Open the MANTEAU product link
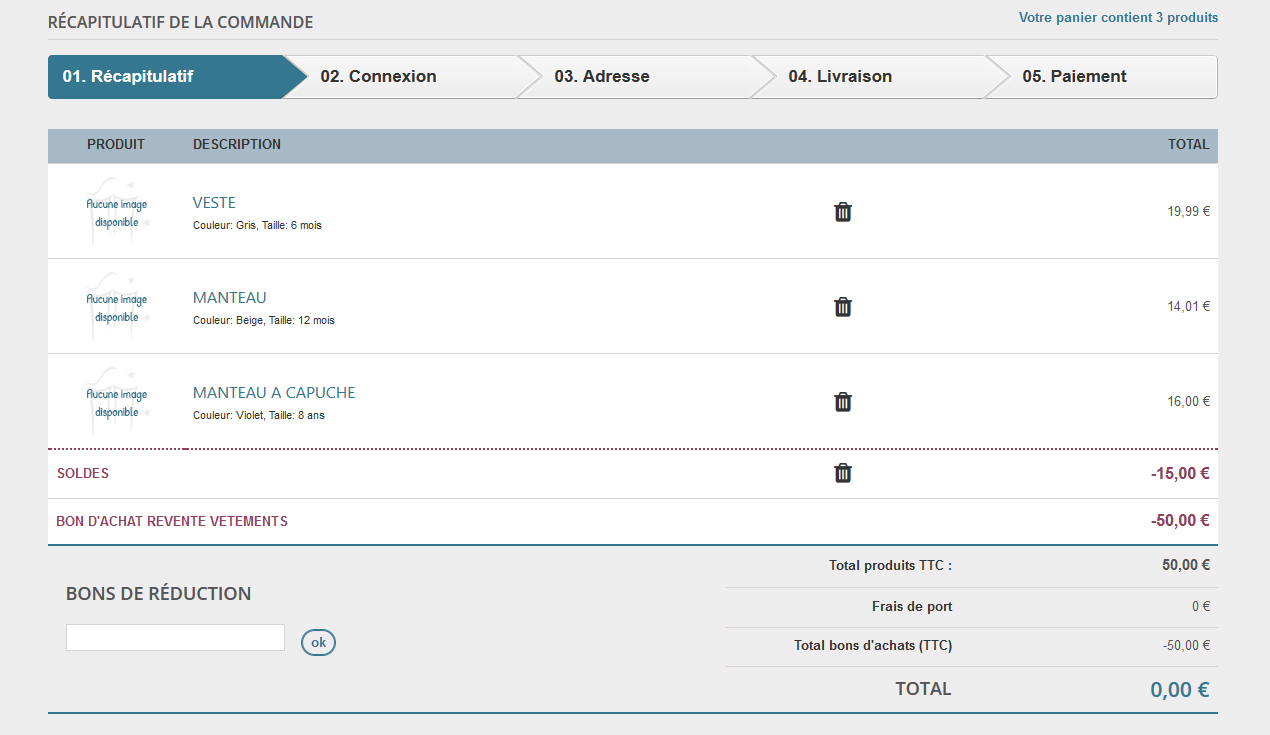This screenshot has width=1270, height=735. [x=230, y=298]
